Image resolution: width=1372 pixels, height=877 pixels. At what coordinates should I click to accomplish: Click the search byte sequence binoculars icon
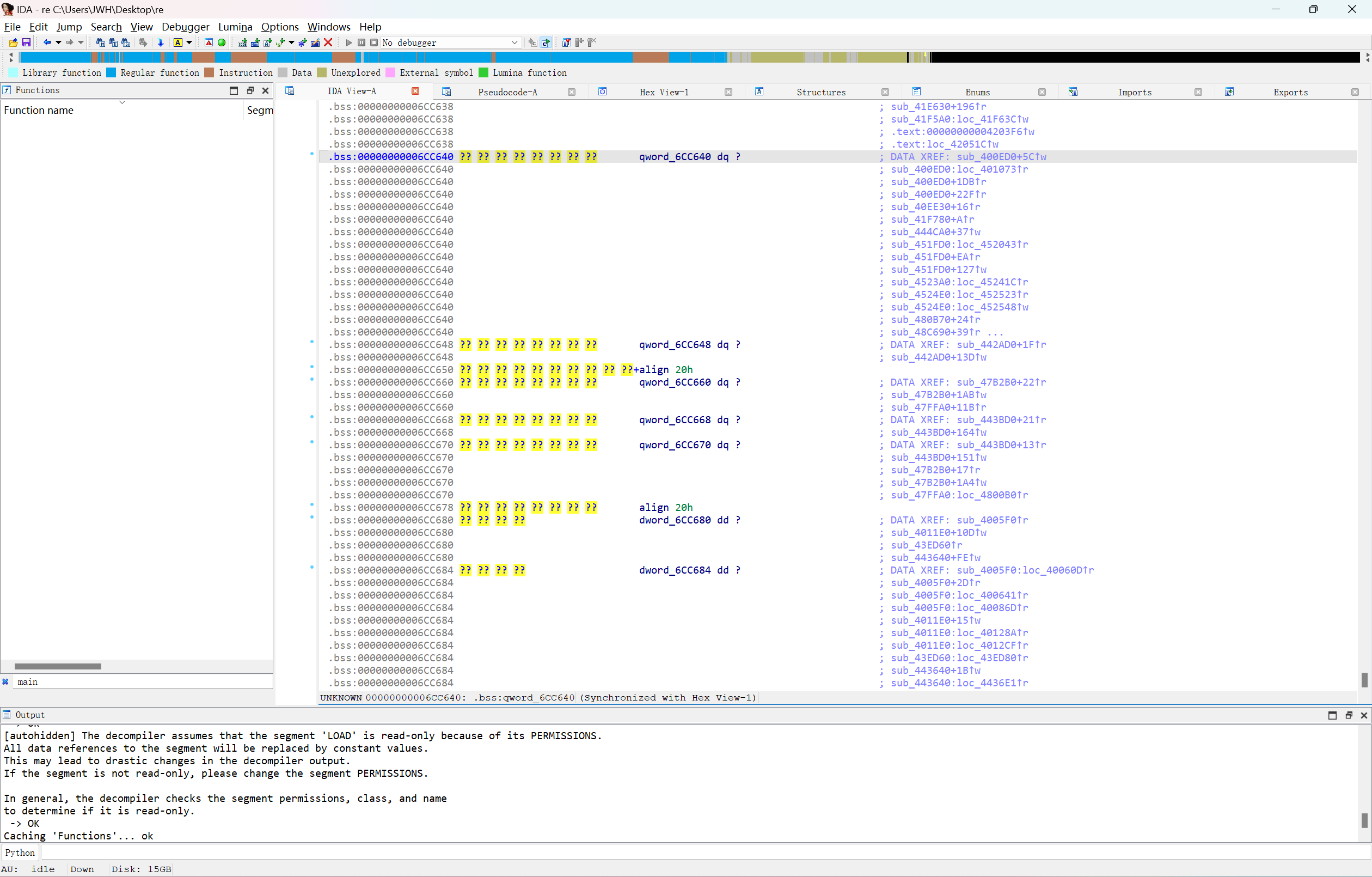click(125, 43)
